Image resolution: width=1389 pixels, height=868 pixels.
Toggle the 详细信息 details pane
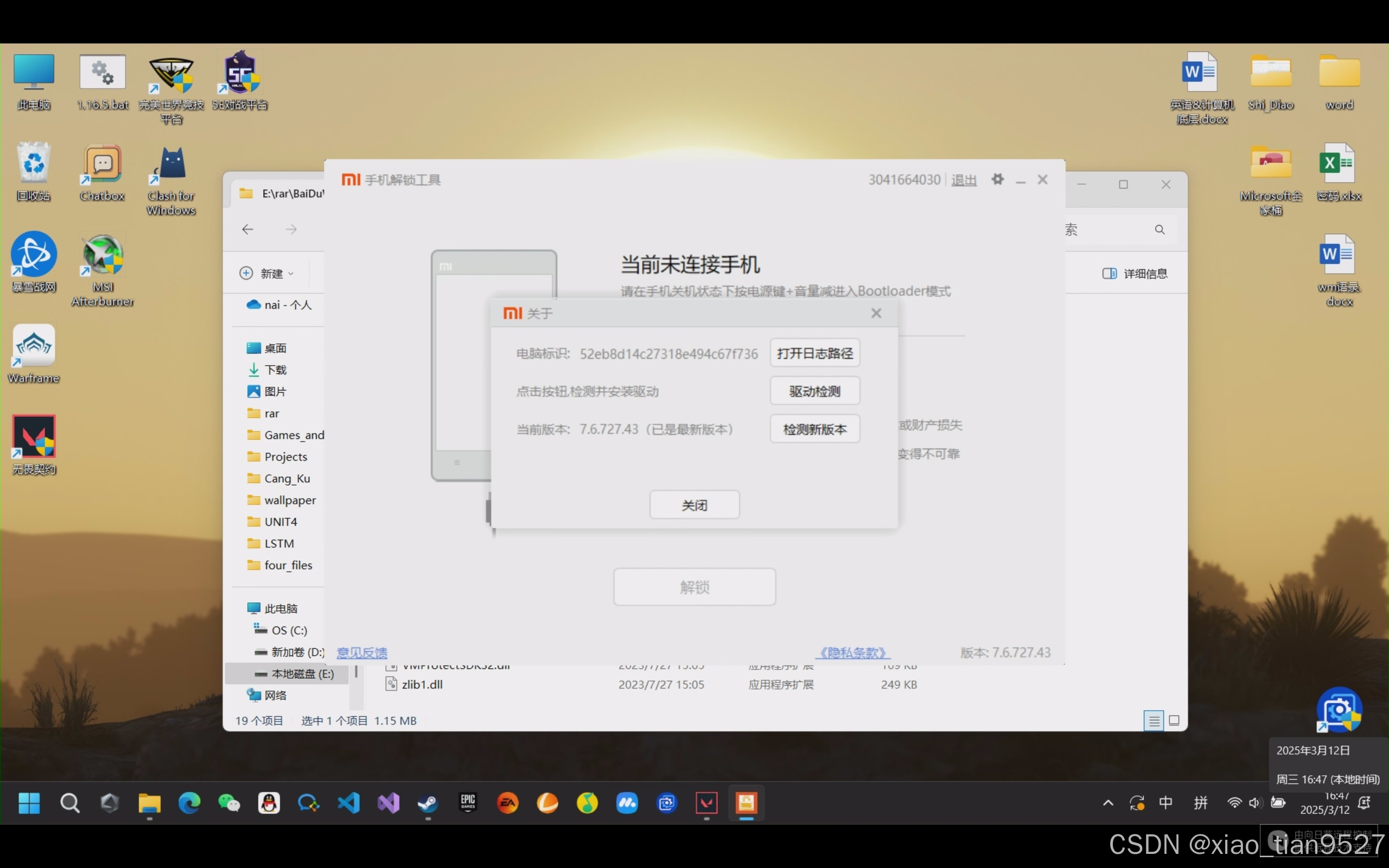click(1135, 273)
